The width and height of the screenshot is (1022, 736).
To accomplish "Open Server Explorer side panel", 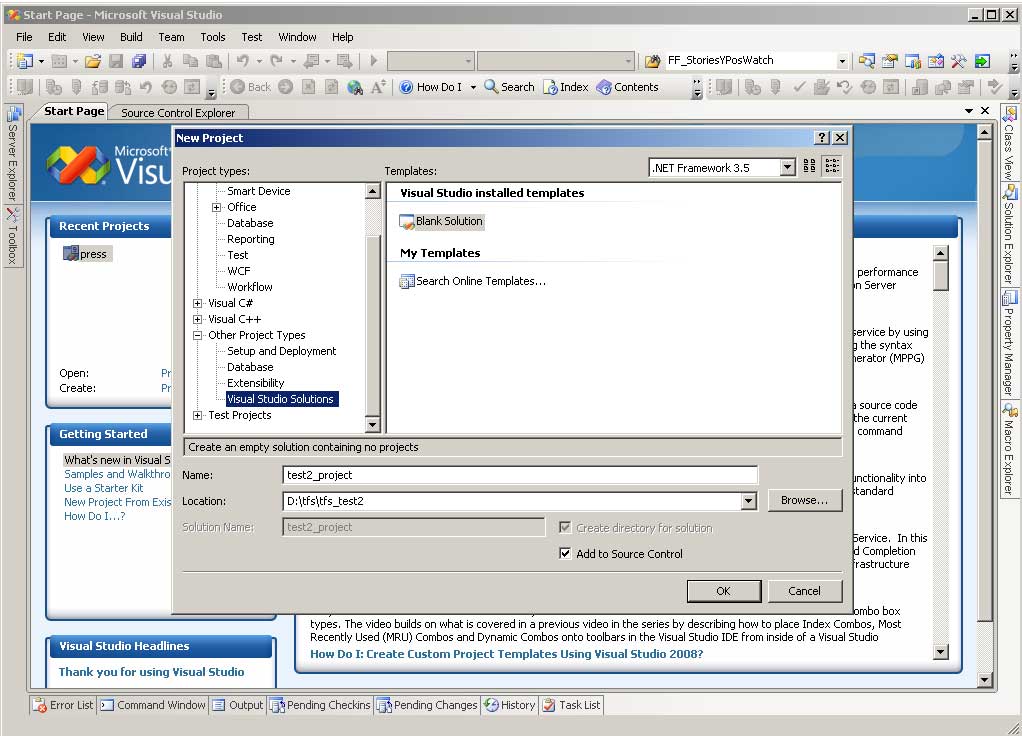I will (x=12, y=154).
